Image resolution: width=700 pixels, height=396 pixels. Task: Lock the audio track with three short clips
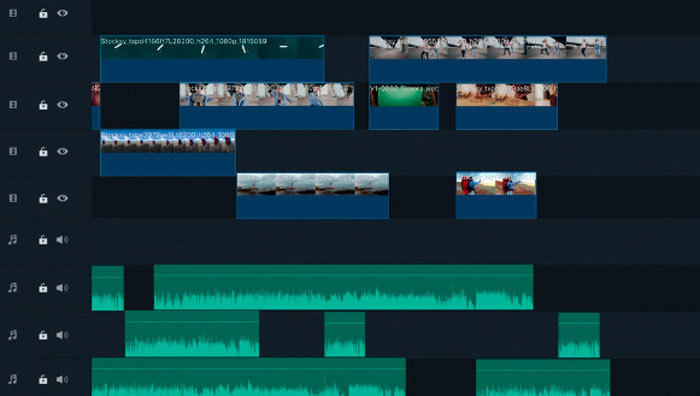43,335
